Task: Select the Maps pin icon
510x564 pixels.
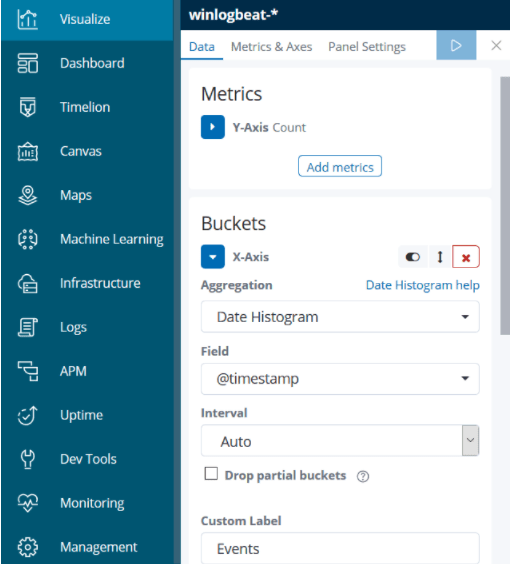Action: (28, 195)
